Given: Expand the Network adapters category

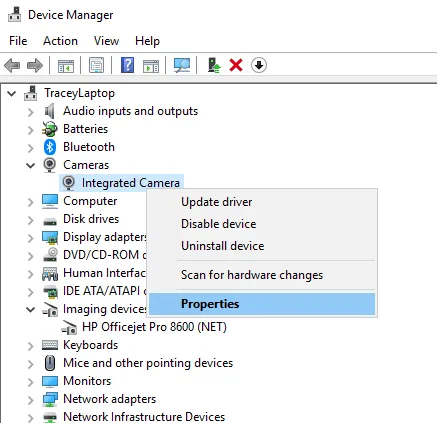Looking at the screenshot, I should [31, 400].
